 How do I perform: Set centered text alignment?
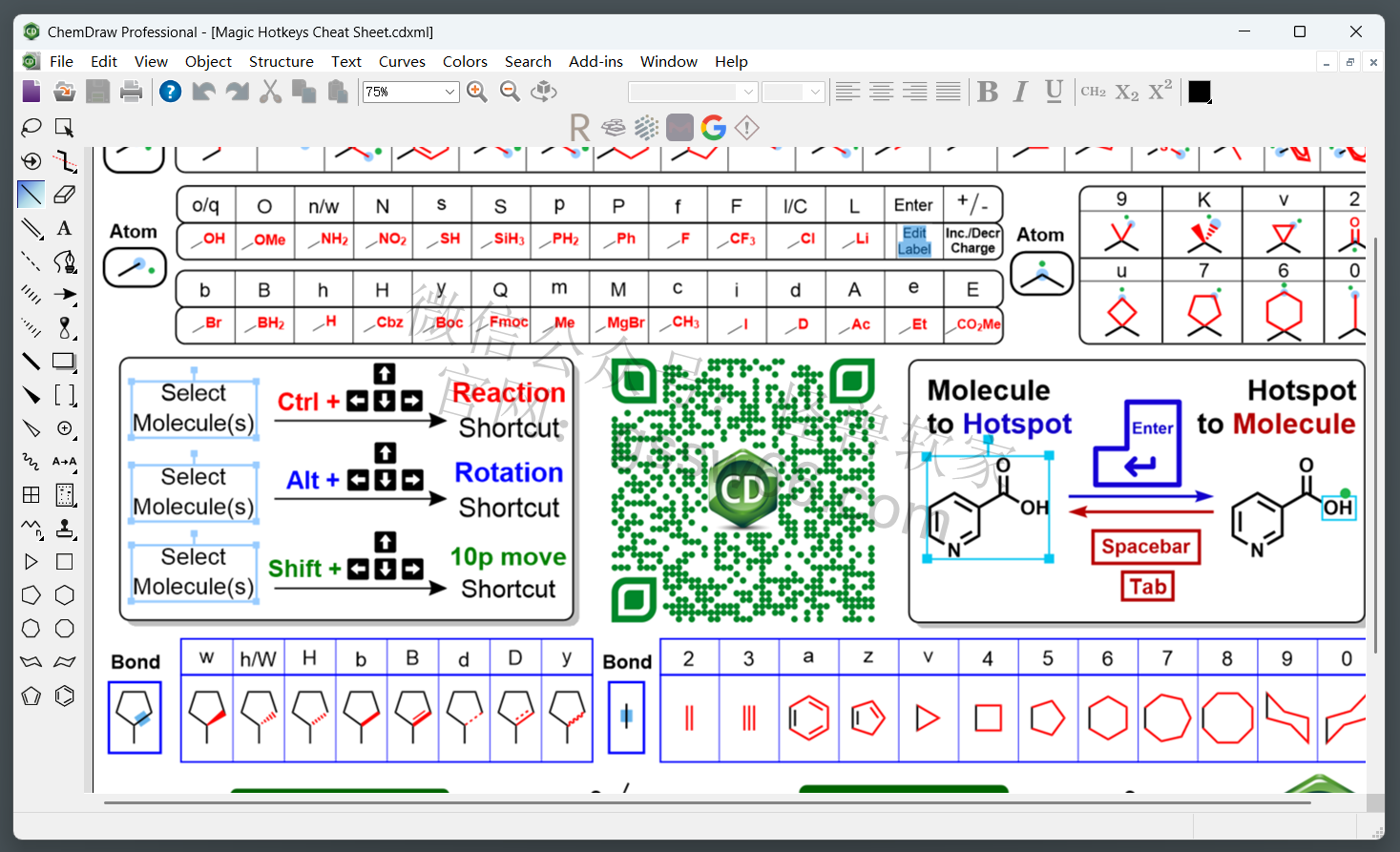coord(881,92)
